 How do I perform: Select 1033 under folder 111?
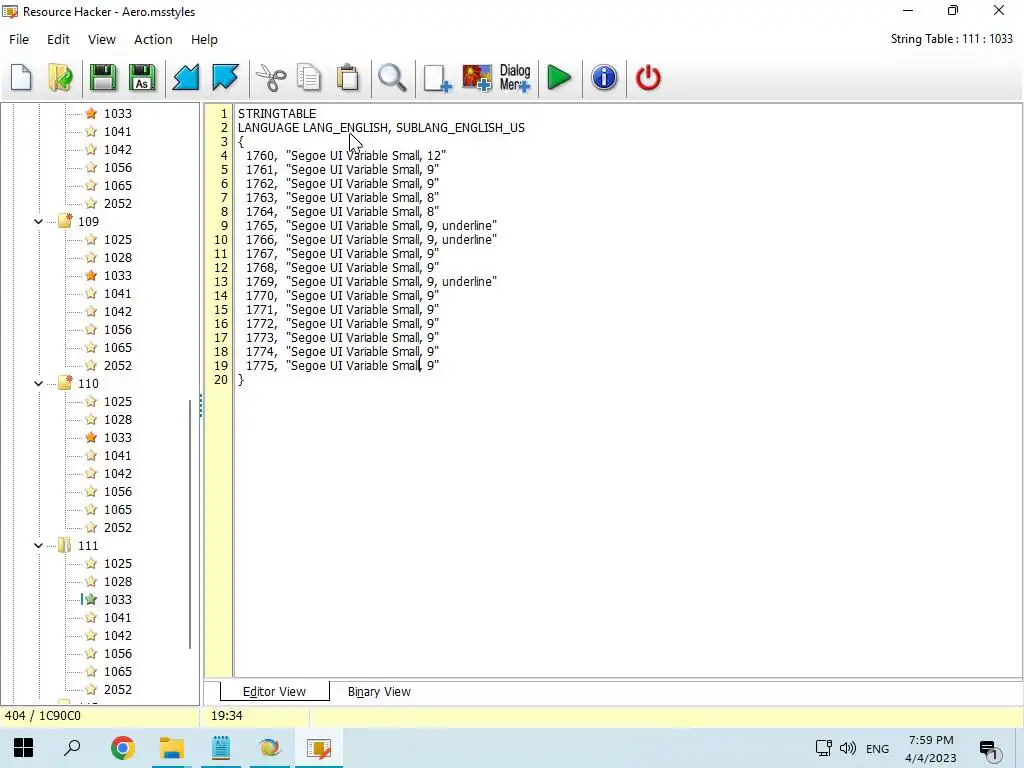tap(118, 600)
